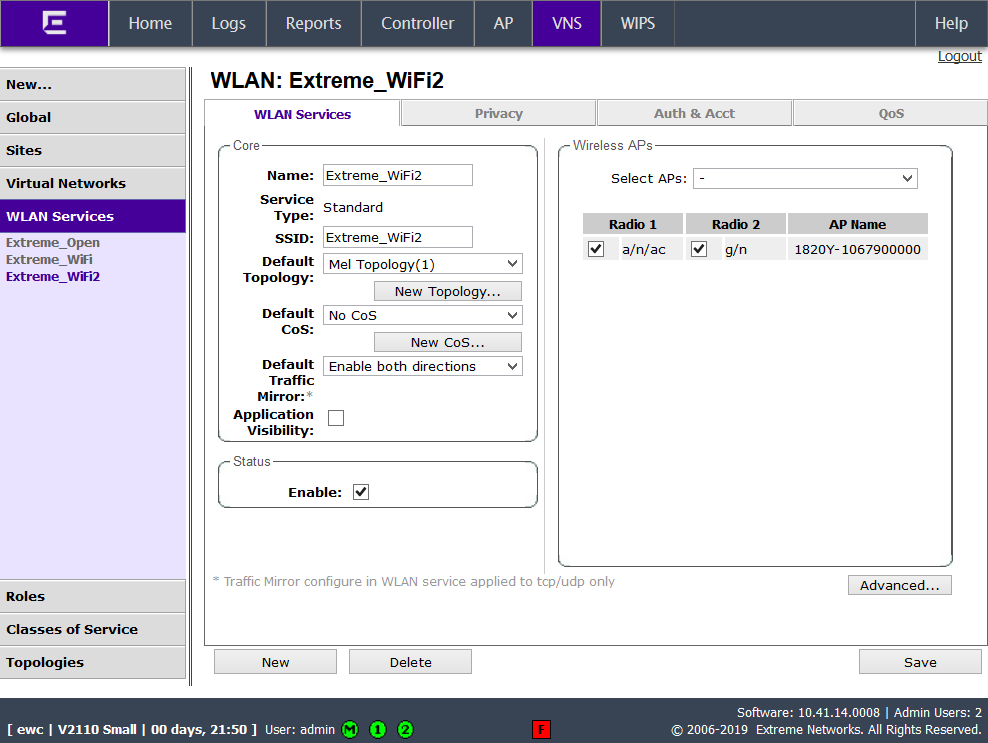
Task: Select Extreme_Open in the sidebar list
Action: pyautogui.click(x=53, y=243)
